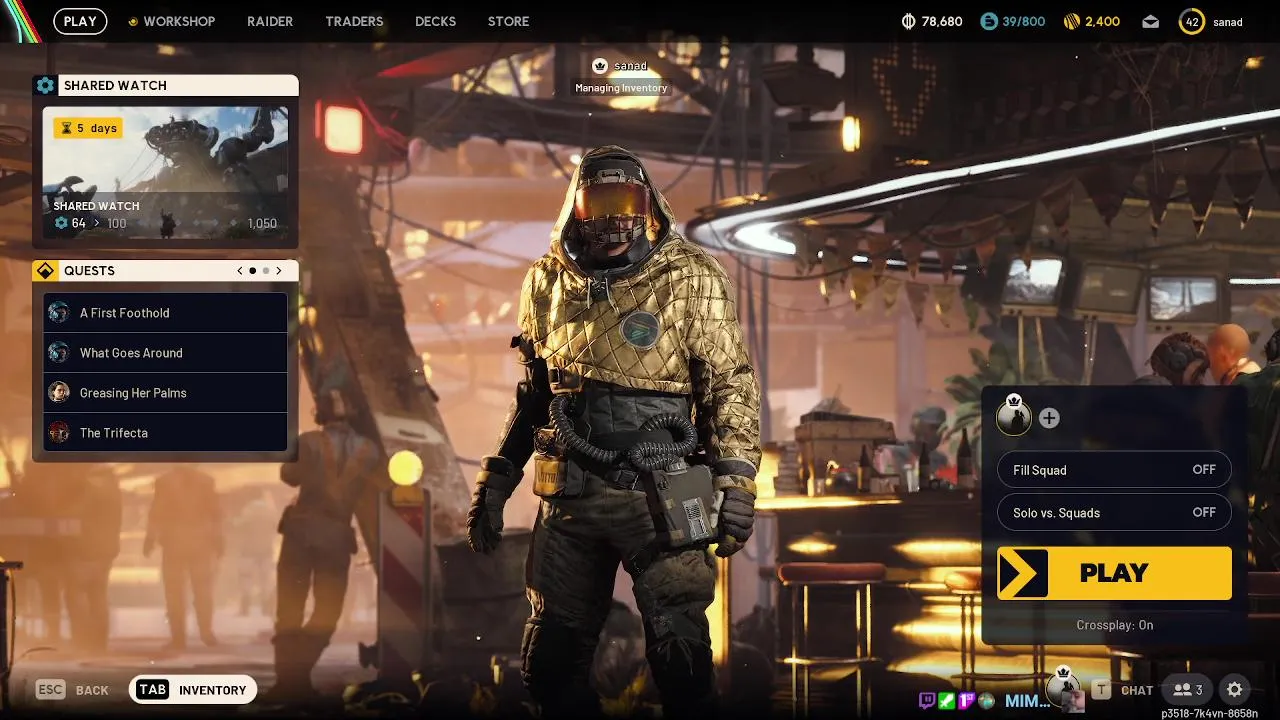
Task: Click the Twitch badge icon
Action: [x=929, y=700]
